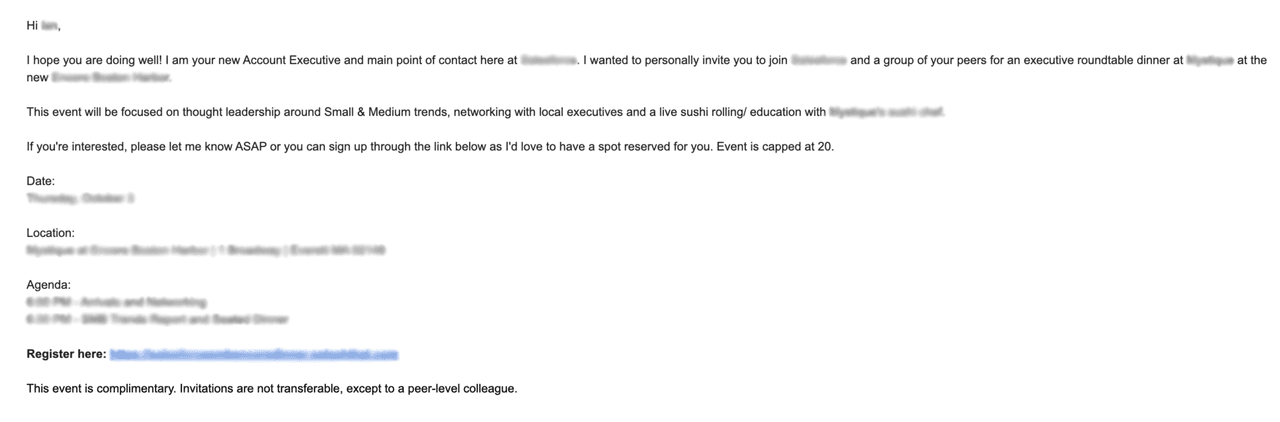Click the blurred date value under Date
Image resolution: width=1280 pixels, height=422 pixels.
tap(80, 198)
